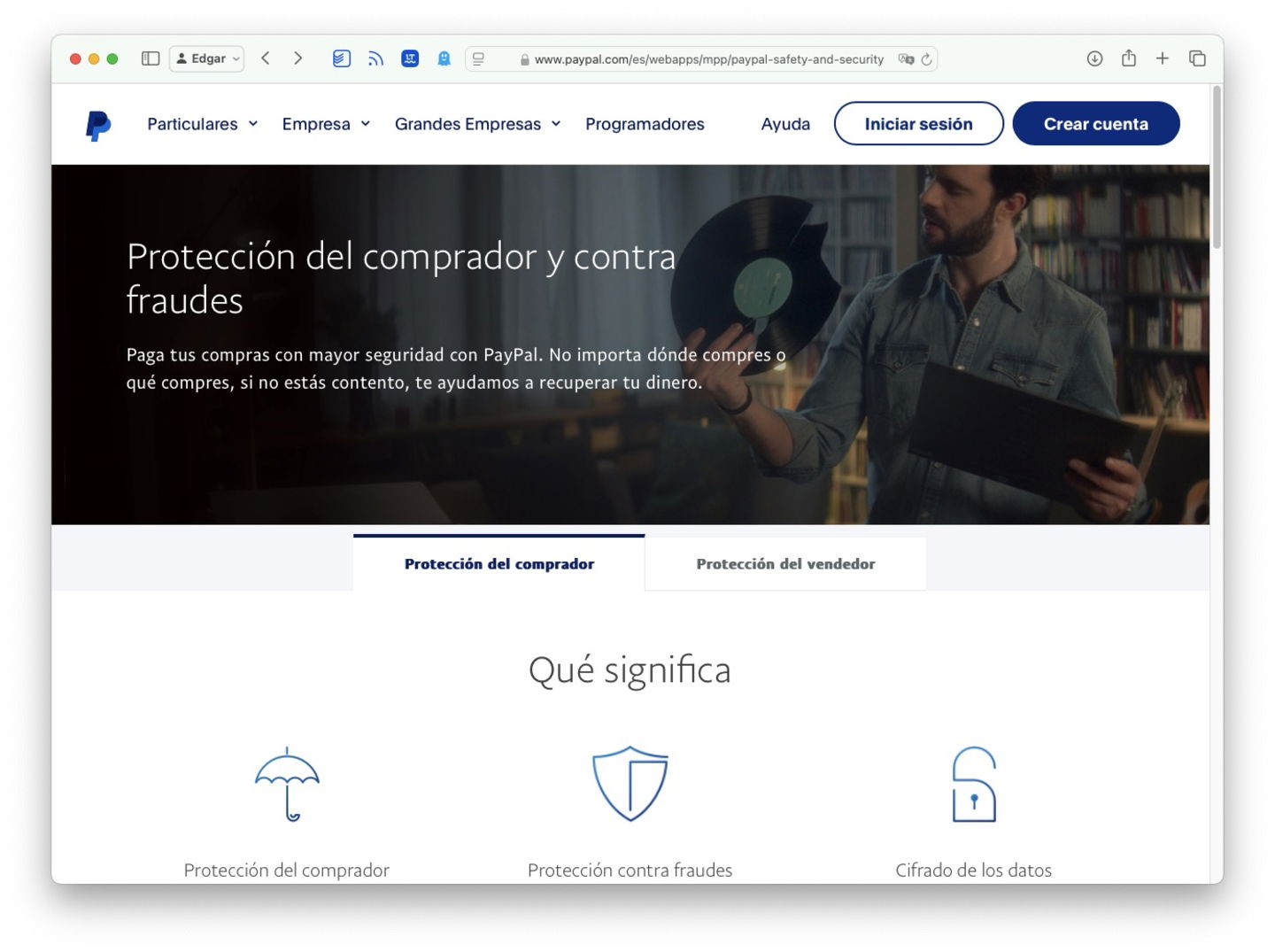The width and height of the screenshot is (1275, 952).
Task: Open the Edgar profile dropdown
Action: pos(206,58)
